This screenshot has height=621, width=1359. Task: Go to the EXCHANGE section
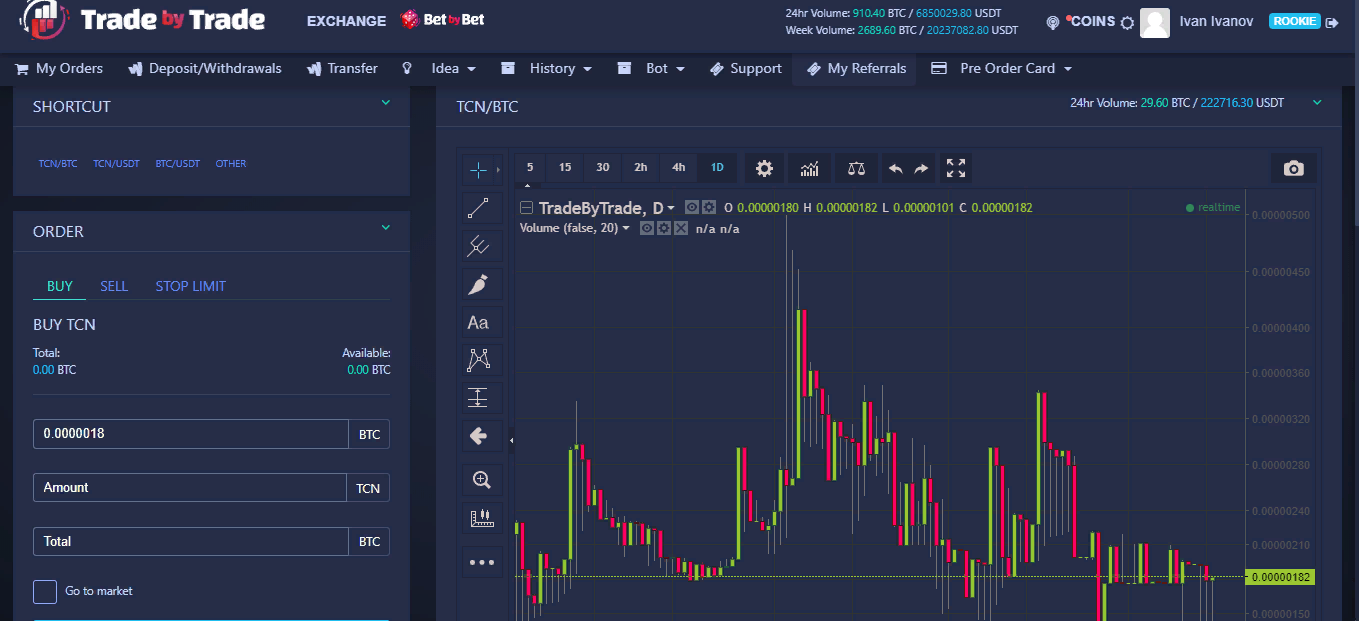[346, 21]
